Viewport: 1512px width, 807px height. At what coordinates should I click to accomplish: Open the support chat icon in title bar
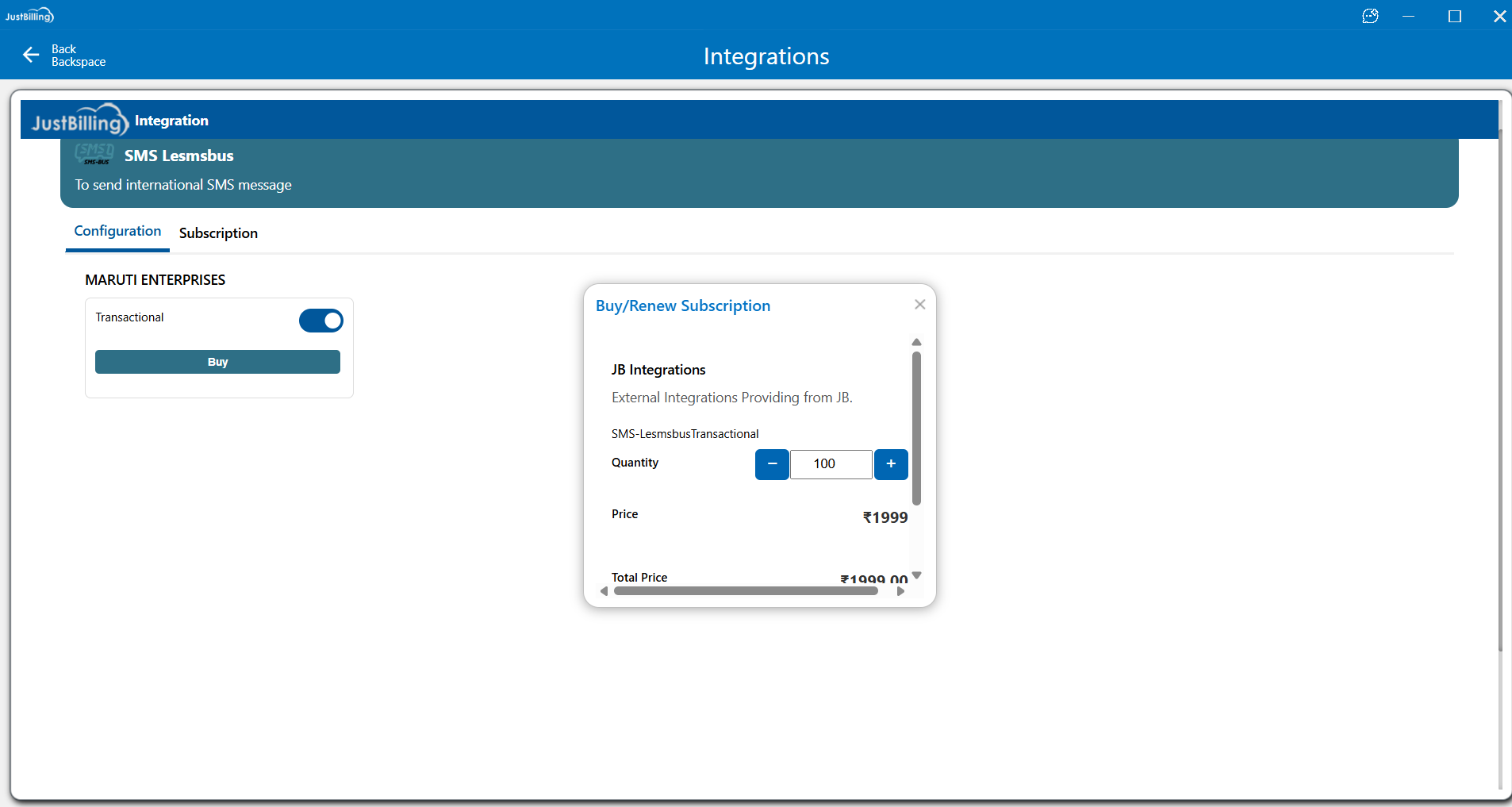1370,16
